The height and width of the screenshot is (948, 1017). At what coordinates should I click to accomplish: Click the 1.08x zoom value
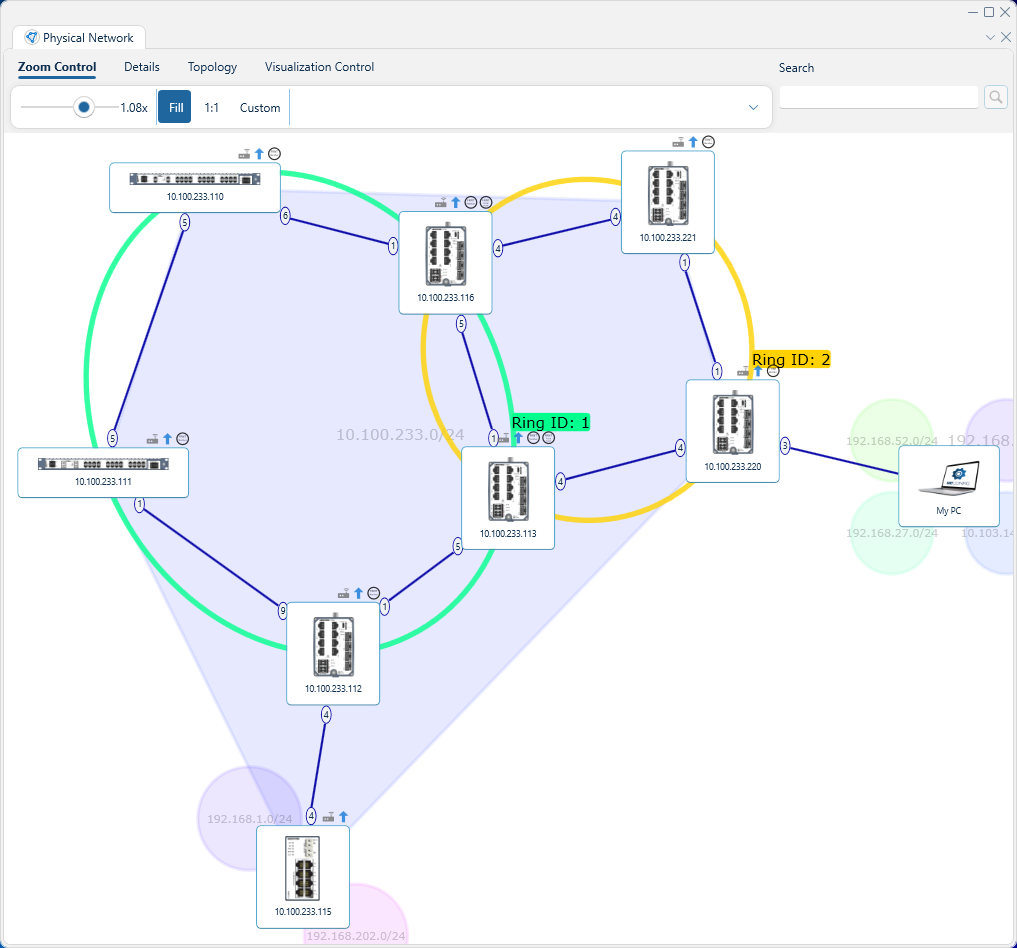click(x=134, y=108)
